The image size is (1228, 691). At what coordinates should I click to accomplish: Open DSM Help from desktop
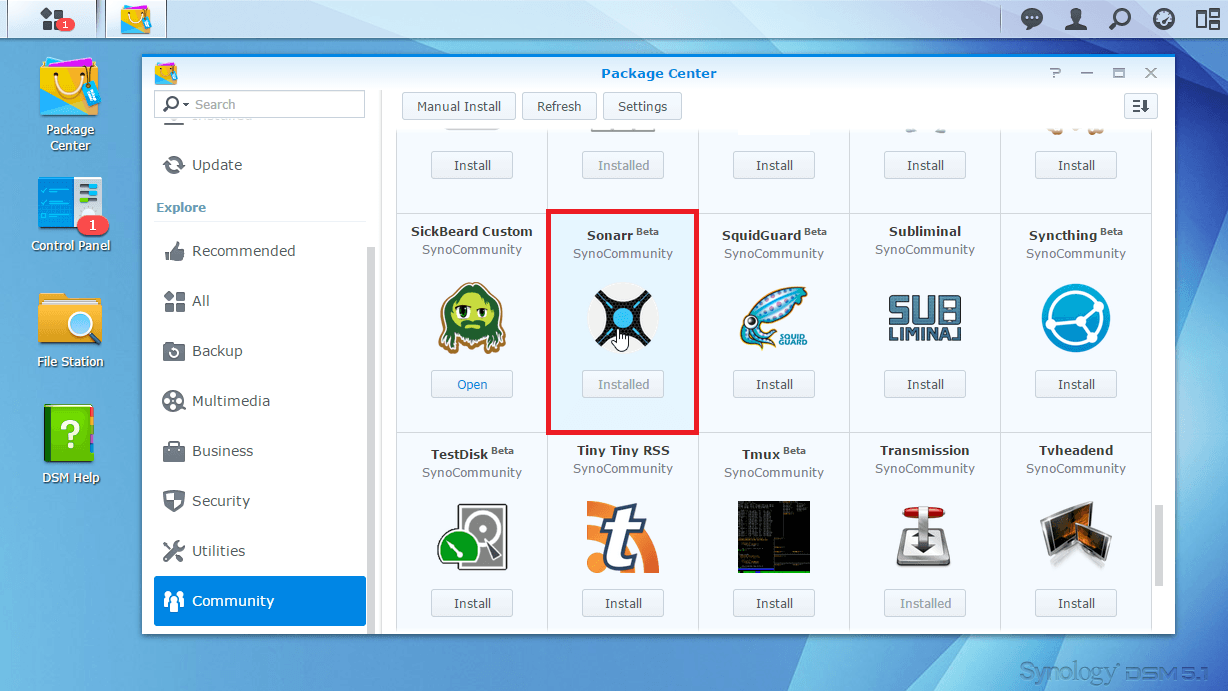click(70, 435)
